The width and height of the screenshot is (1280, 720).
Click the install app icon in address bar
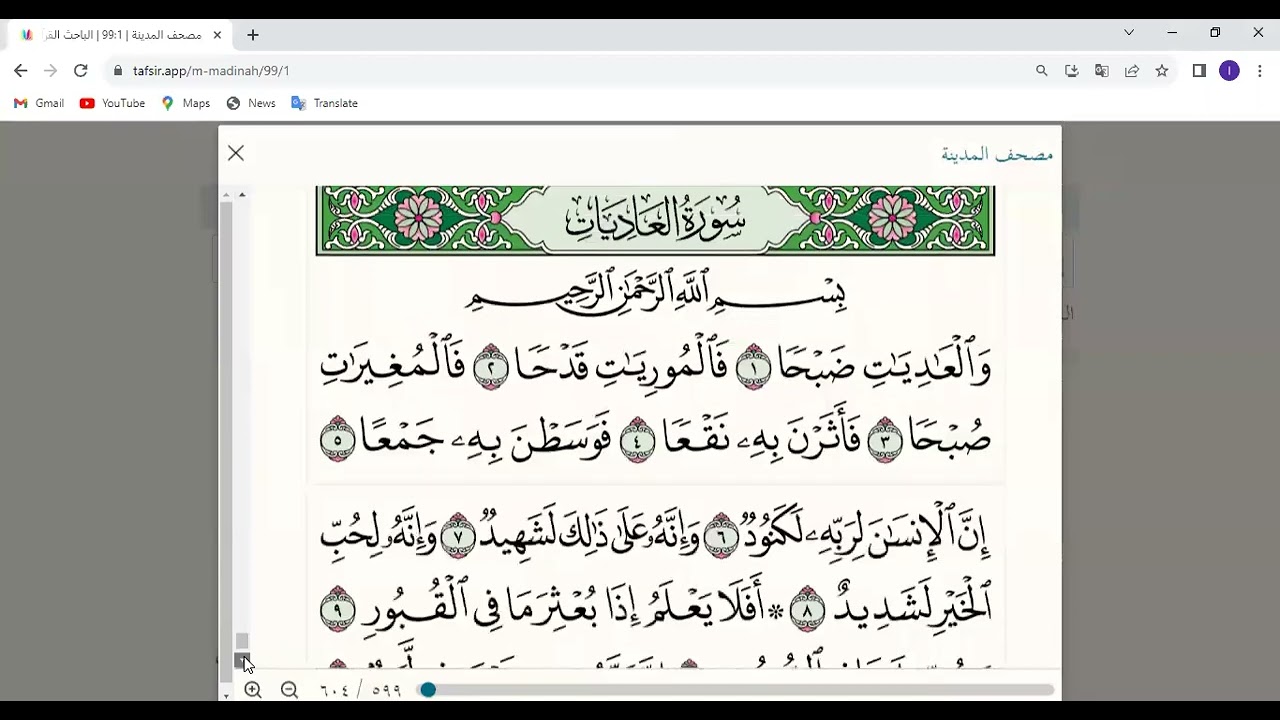click(1072, 71)
